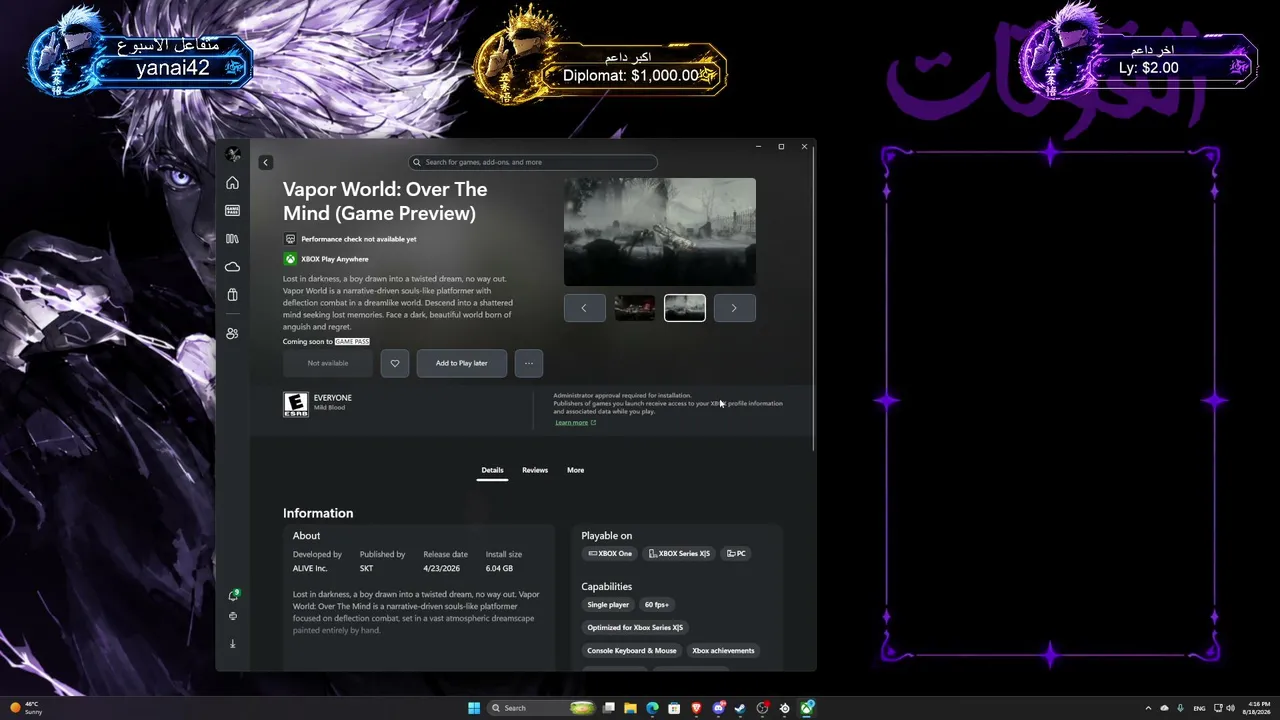Open more options ellipsis menu
The width and height of the screenshot is (1280, 720).
529,363
